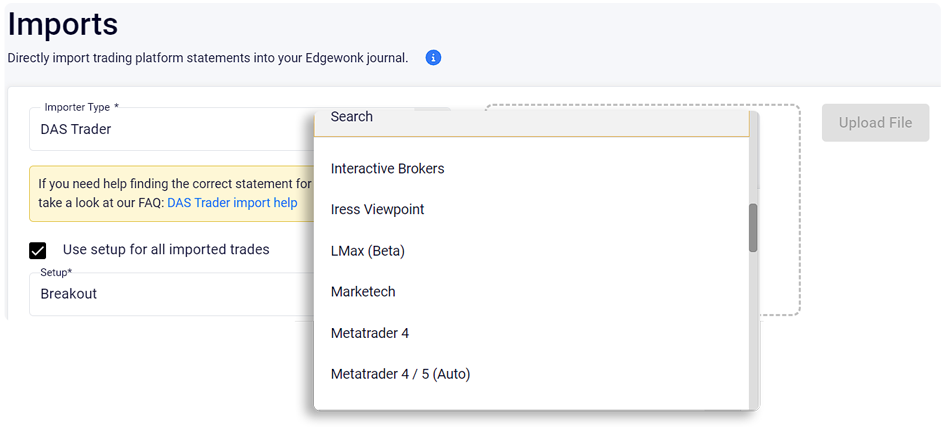Select Interactive Brokers from the list

point(388,169)
